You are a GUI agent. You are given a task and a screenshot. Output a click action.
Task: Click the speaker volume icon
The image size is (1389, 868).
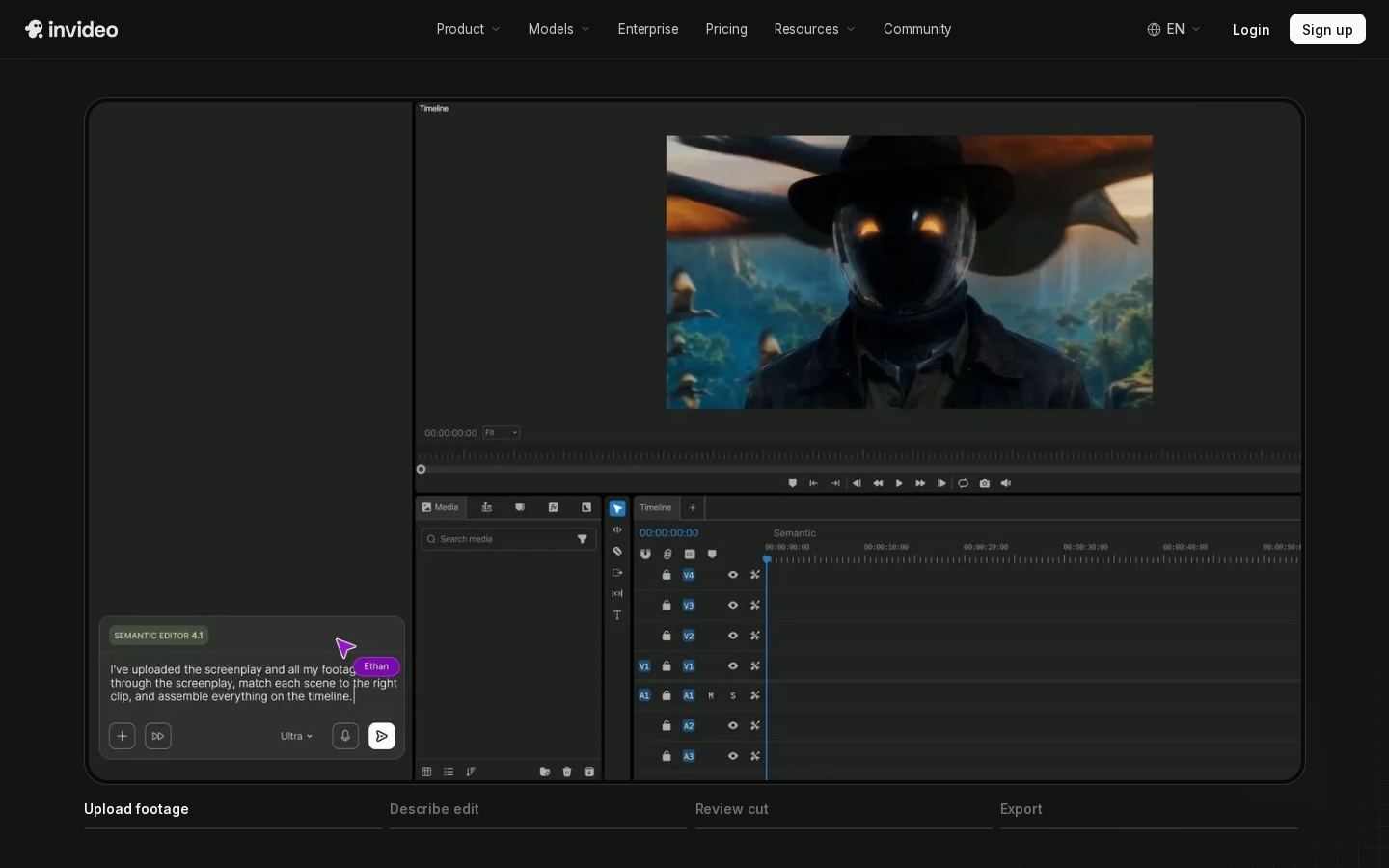click(1006, 483)
